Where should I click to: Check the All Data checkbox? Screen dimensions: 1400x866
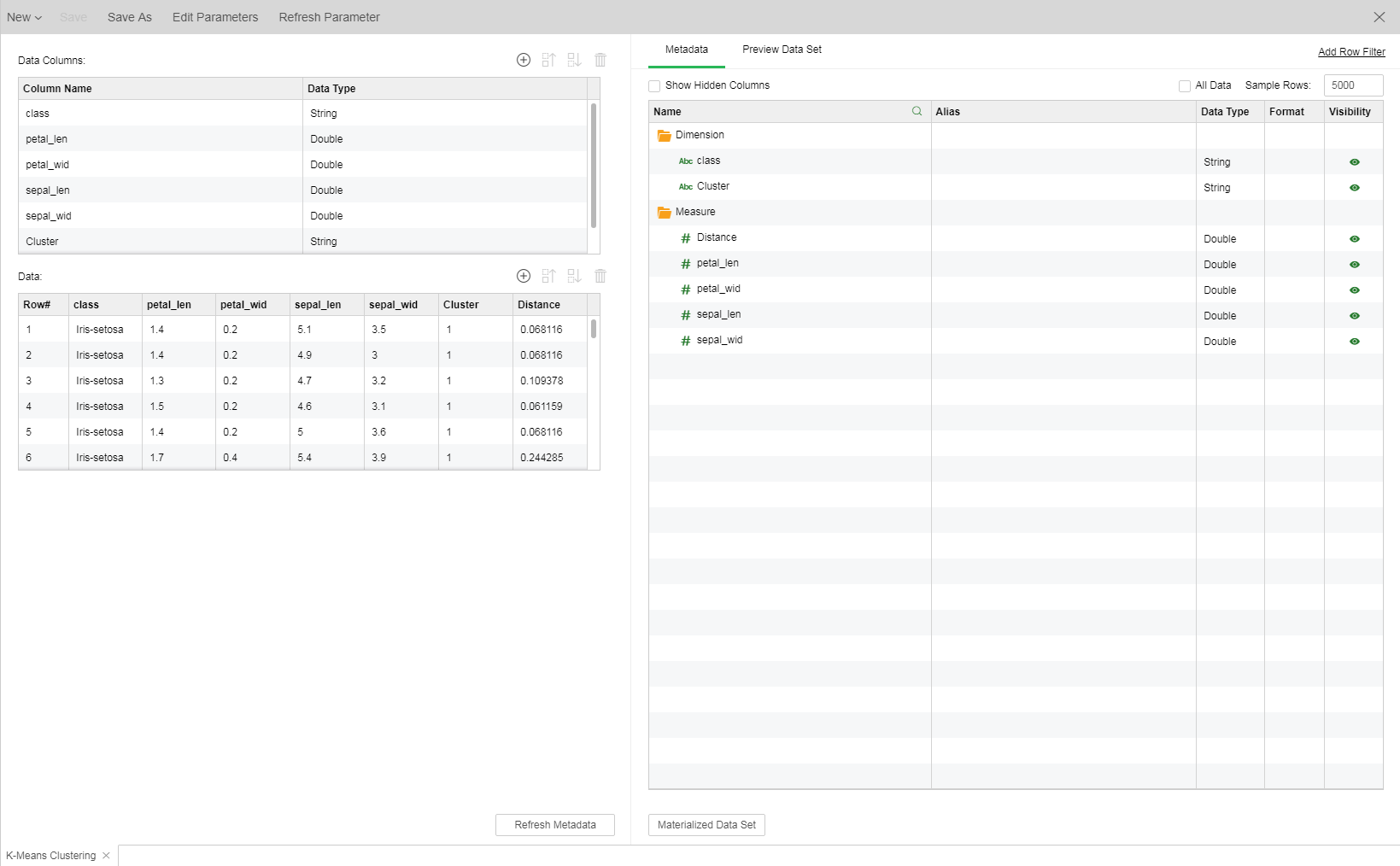click(x=1184, y=85)
